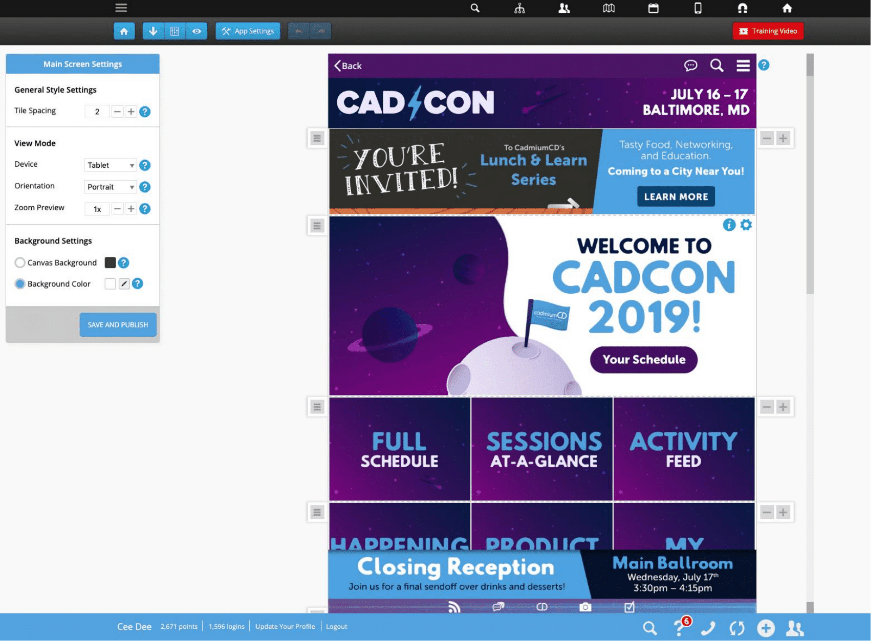Screen dimensions: 872x642
Task: Open the calendar icon in the top bar
Action: point(653,8)
